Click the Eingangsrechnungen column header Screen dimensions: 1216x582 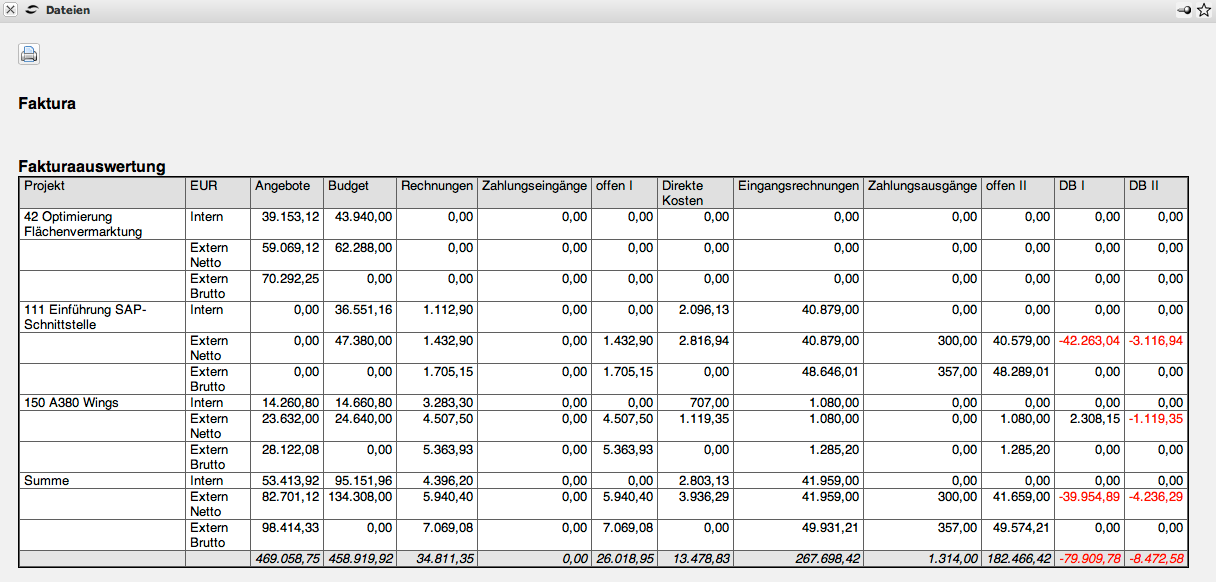click(799, 186)
